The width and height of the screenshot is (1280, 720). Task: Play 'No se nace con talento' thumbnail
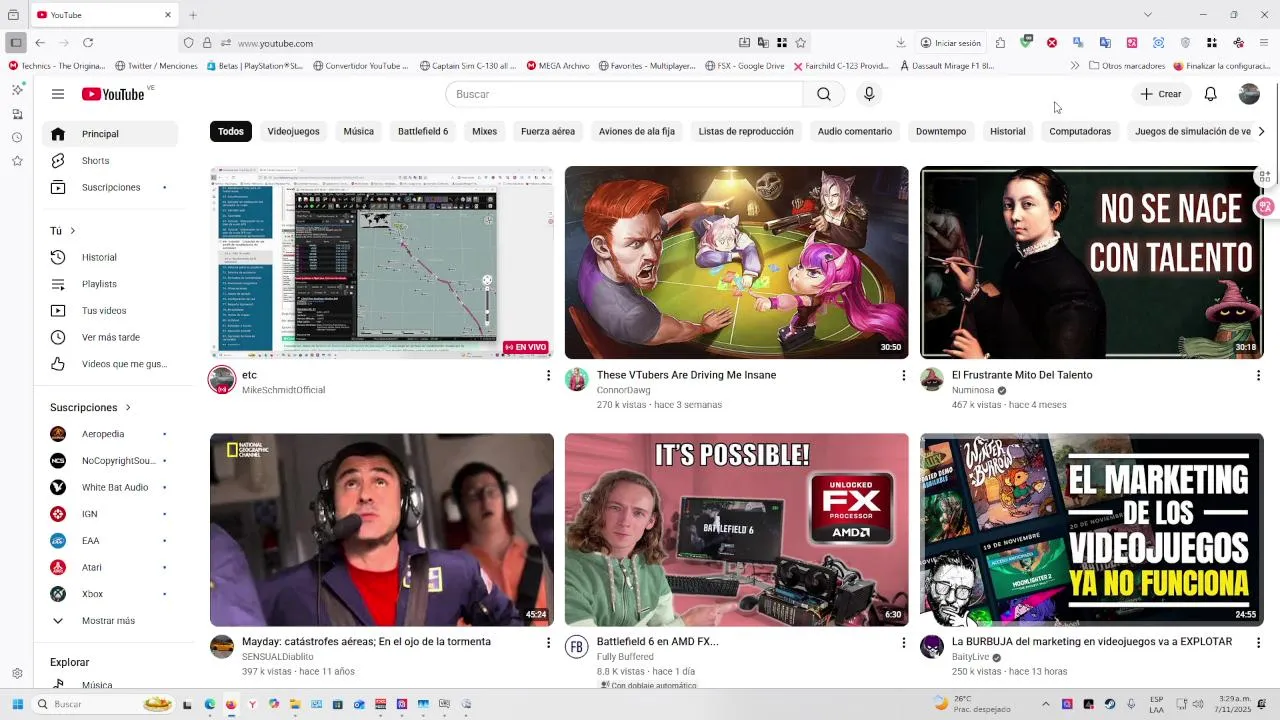tap(1092, 262)
